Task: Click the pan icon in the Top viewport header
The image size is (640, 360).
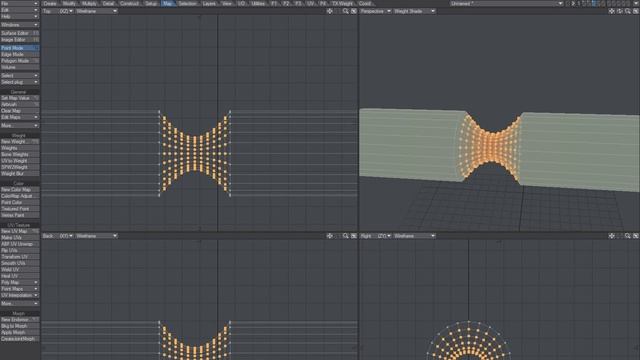Action: click(329, 11)
